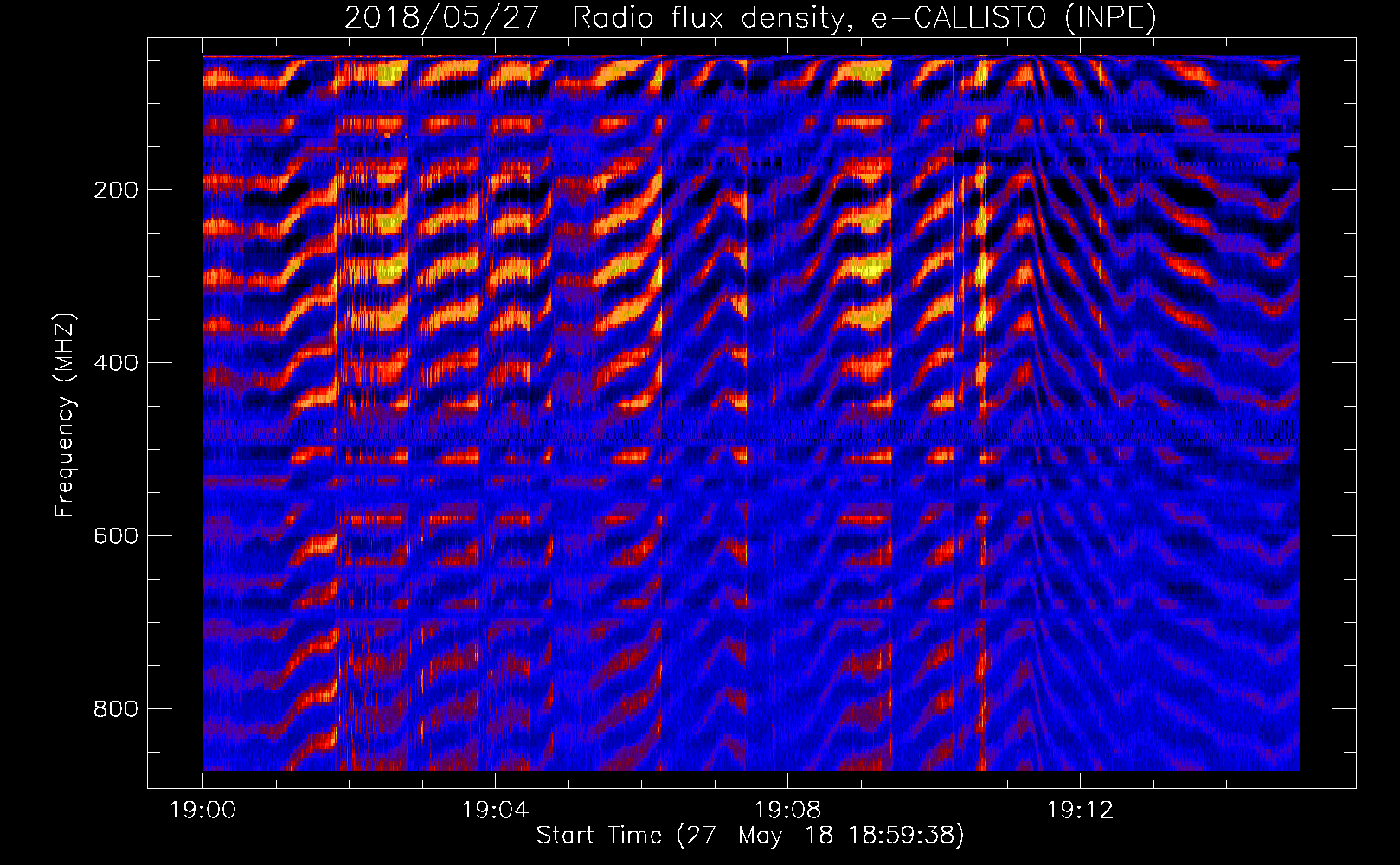
Task: Click the 19:08 time tick label
Action: pyautogui.click(x=787, y=811)
